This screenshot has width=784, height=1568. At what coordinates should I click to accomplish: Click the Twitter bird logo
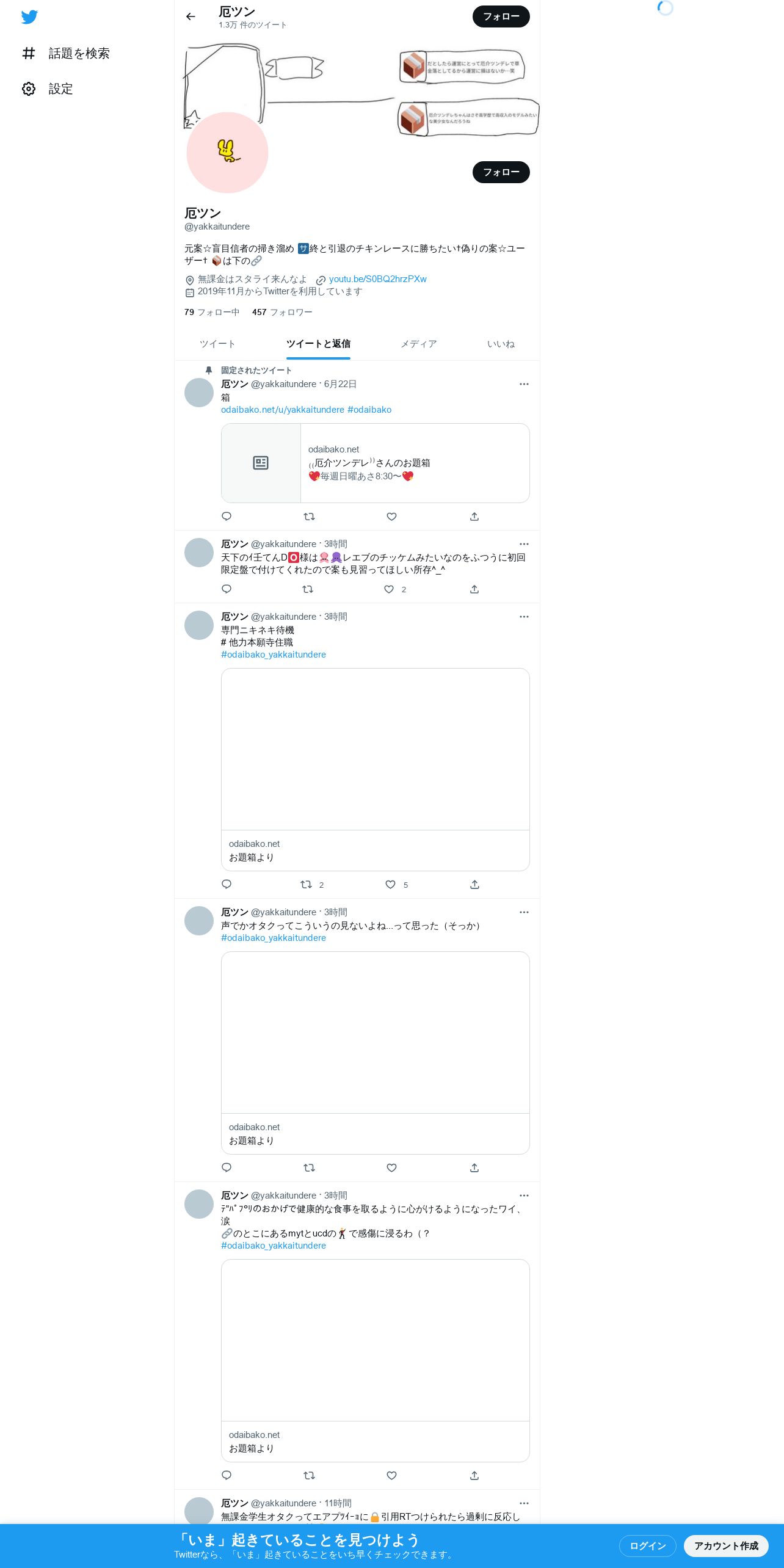[x=29, y=16]
